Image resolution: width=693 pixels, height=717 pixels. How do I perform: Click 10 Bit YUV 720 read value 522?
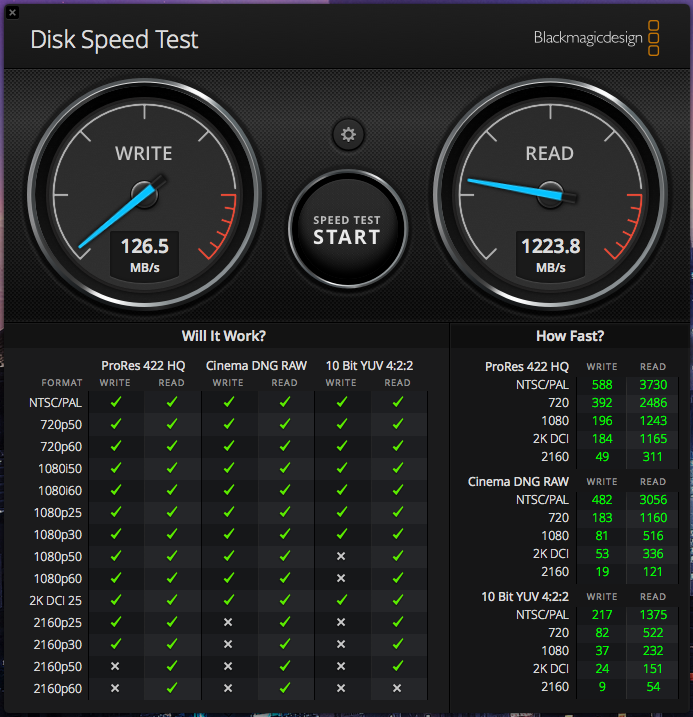pos(653,633)
